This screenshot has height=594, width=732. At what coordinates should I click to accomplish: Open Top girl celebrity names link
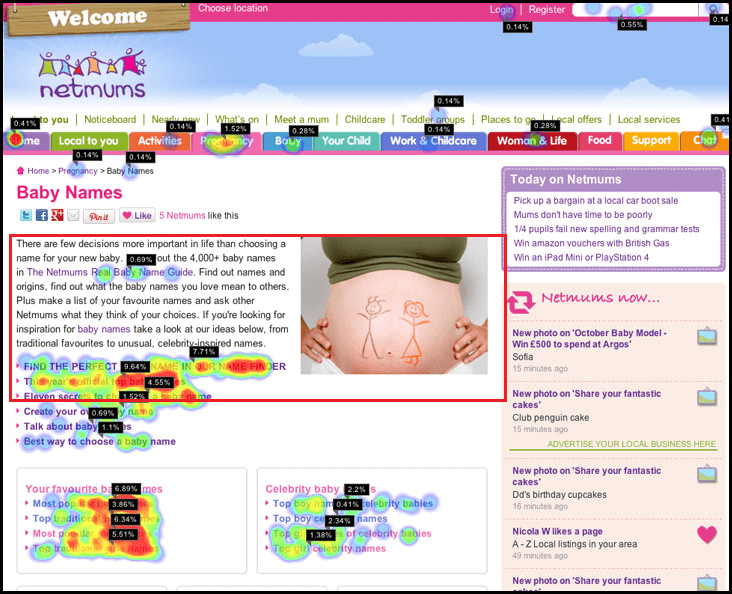point(329,548)
